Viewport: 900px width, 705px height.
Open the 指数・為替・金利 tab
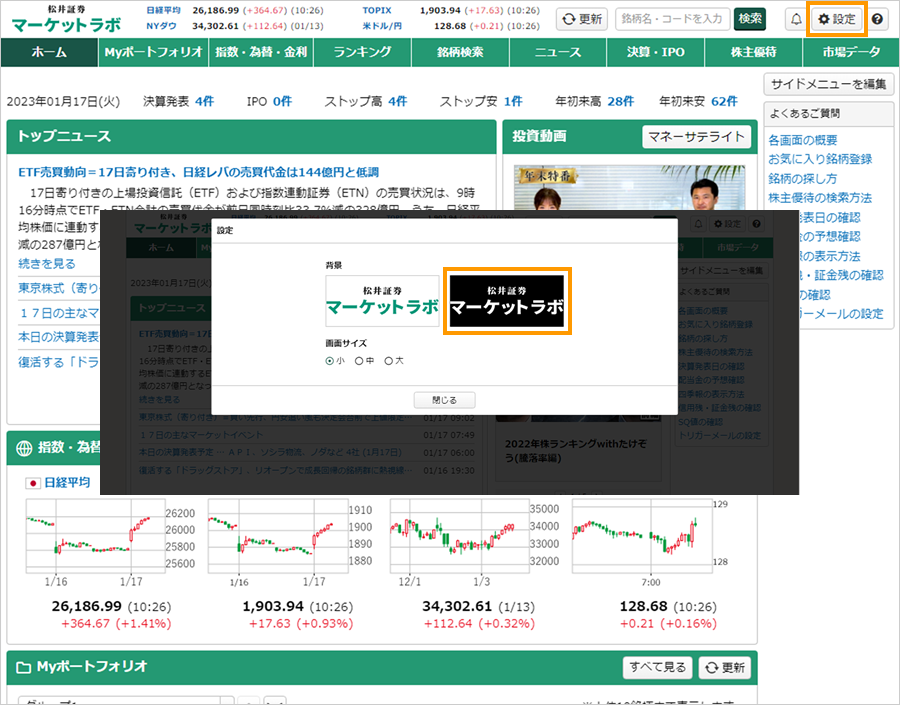(261, 52)
